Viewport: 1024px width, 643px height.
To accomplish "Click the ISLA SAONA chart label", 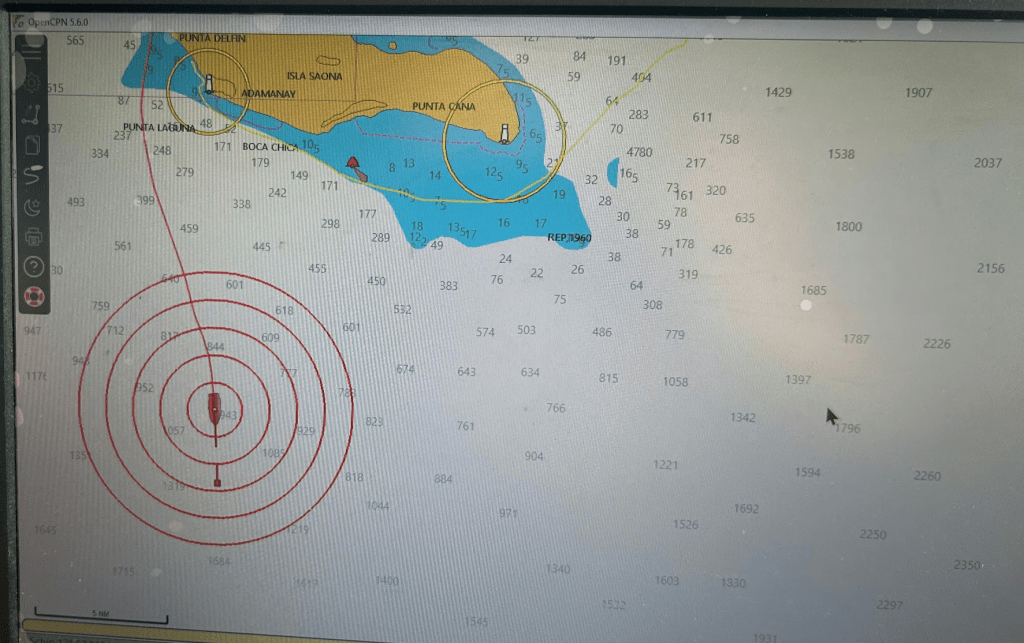I will coord(314,76).
